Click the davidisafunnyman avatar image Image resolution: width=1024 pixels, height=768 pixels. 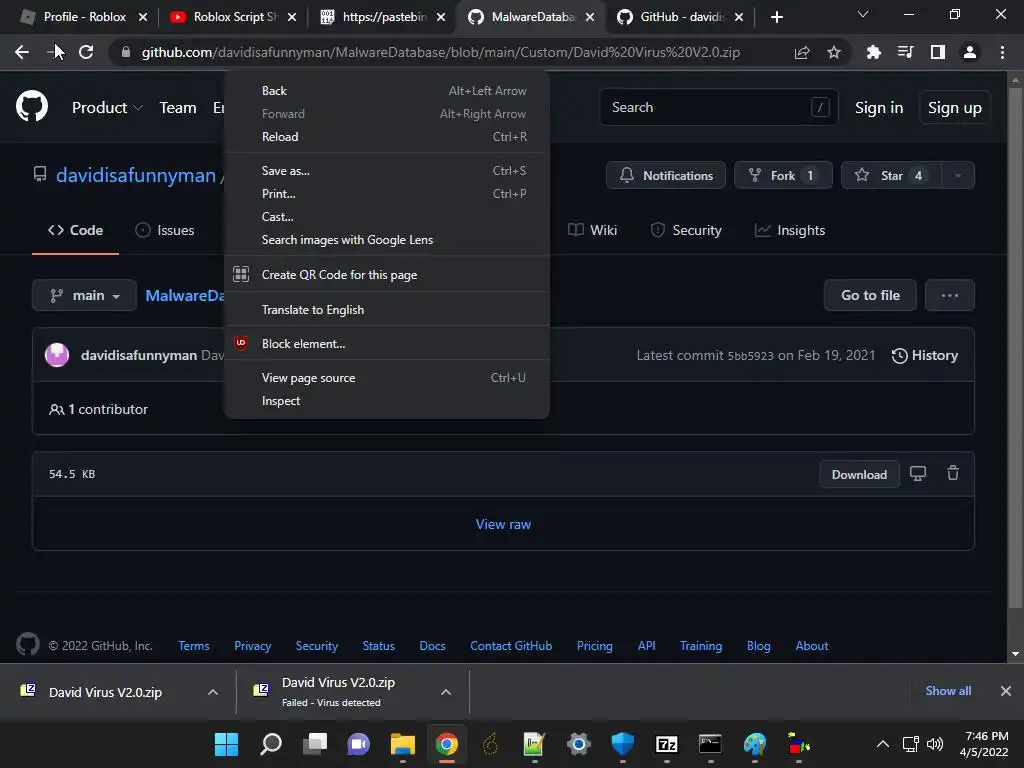(x=57, y=355)
